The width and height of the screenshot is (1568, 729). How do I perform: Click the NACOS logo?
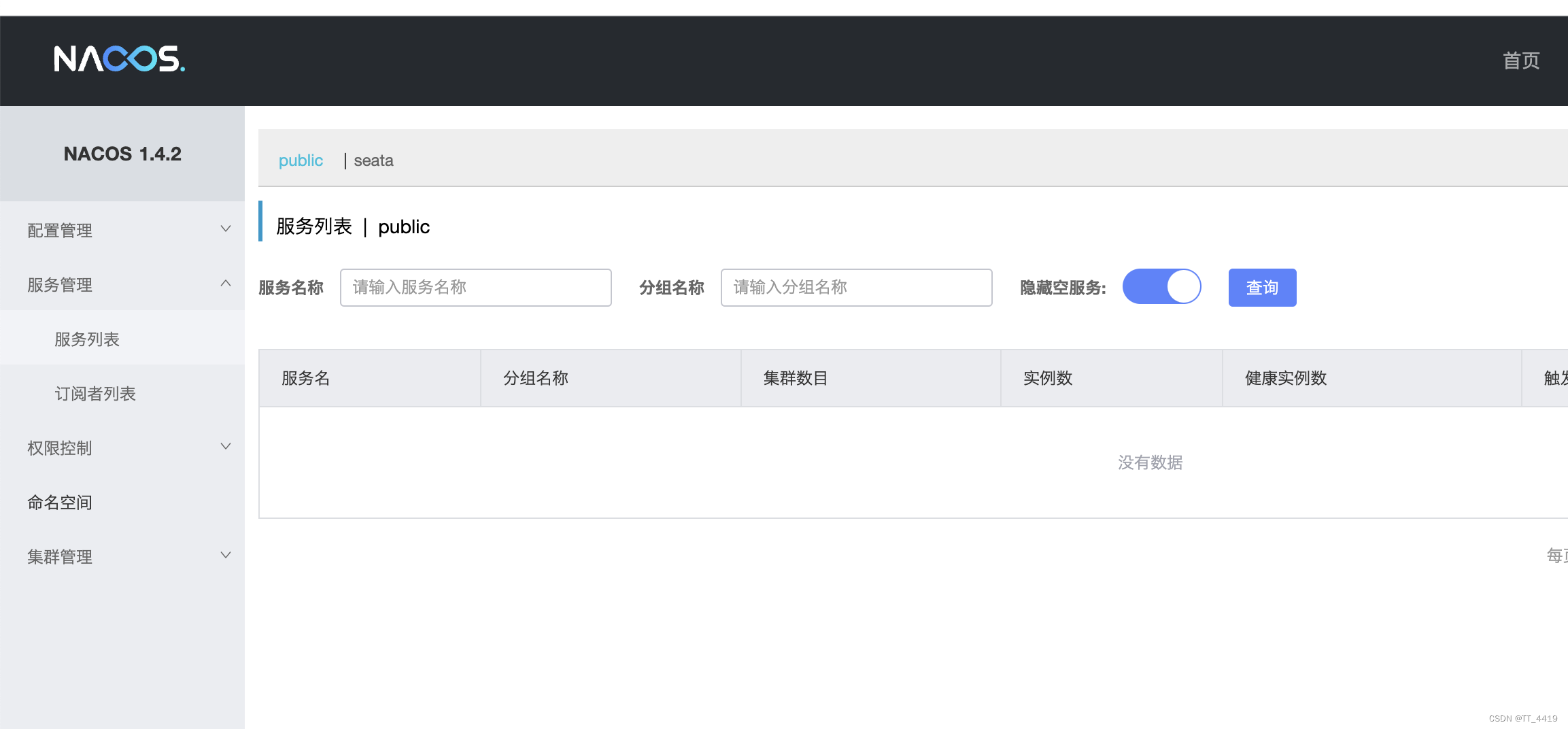[119, 59]
